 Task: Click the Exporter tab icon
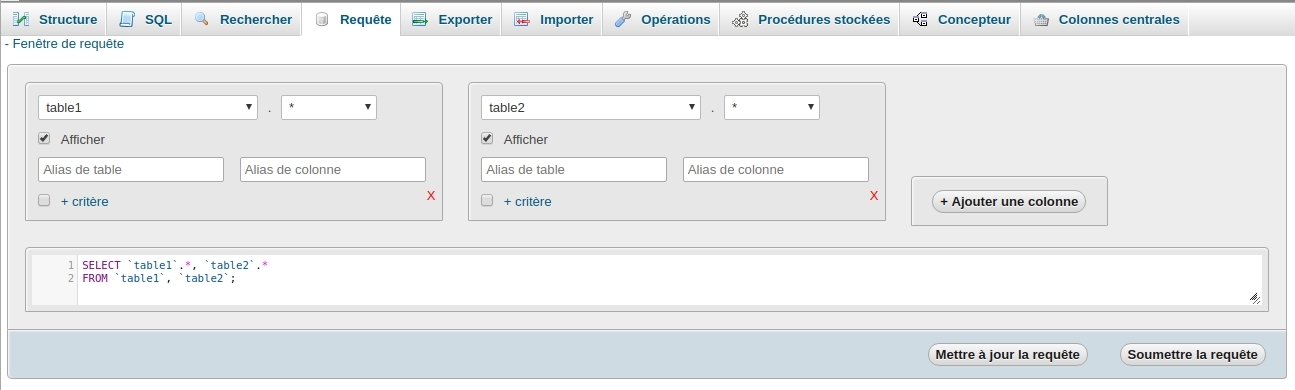click(420, 19)
